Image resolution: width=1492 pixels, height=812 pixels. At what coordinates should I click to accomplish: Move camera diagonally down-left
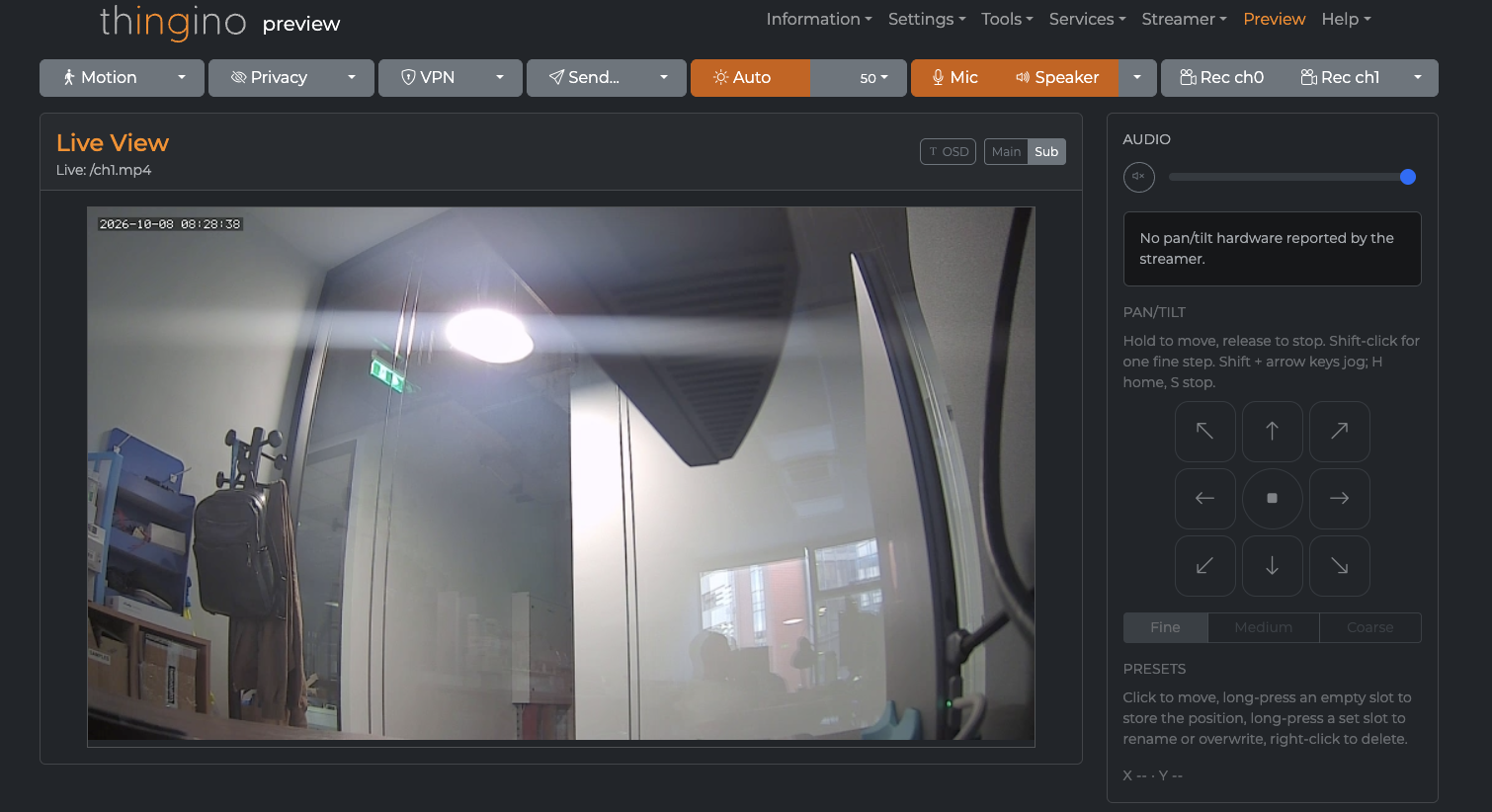tap(1204, 566)
